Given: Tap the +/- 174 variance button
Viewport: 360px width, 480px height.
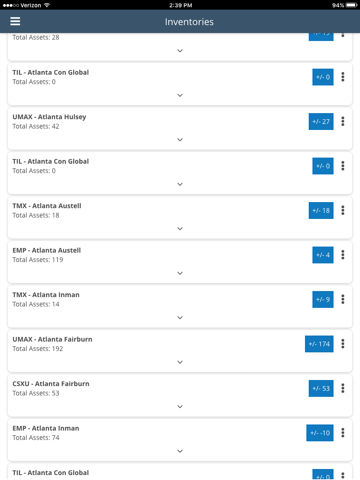Looking at the screenshot, I should [319, 344].
